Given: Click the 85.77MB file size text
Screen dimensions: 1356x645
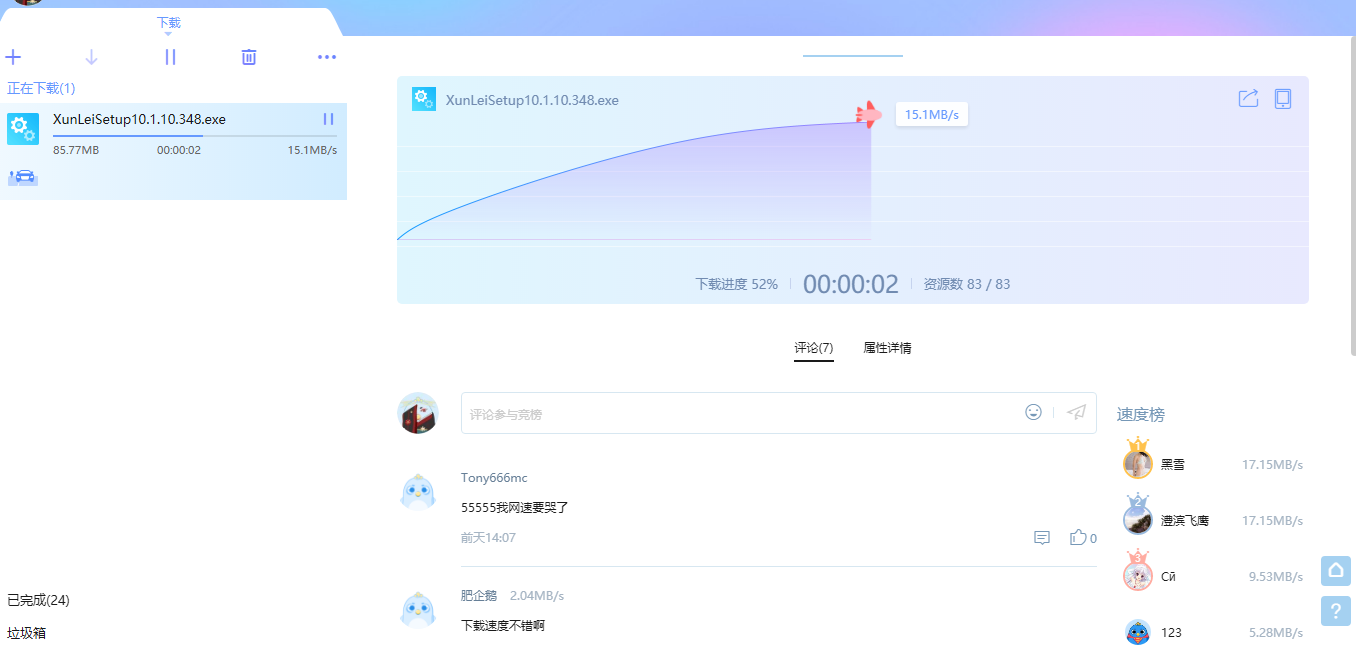Looking at the screenshot, I should pyautogui.click(x=76, y=150).
